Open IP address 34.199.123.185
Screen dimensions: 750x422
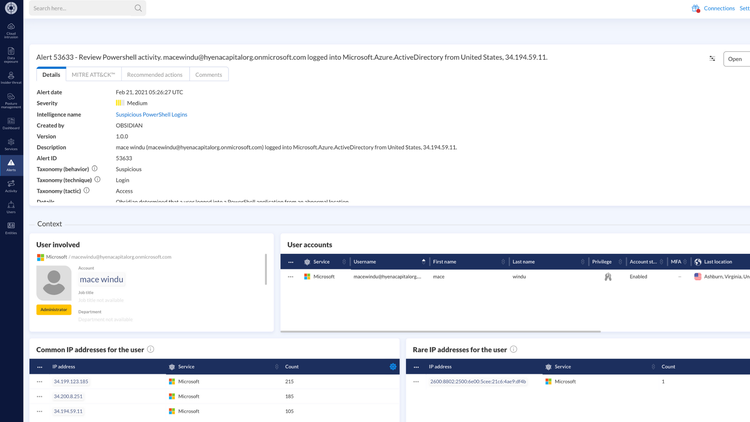pos(71,381)
